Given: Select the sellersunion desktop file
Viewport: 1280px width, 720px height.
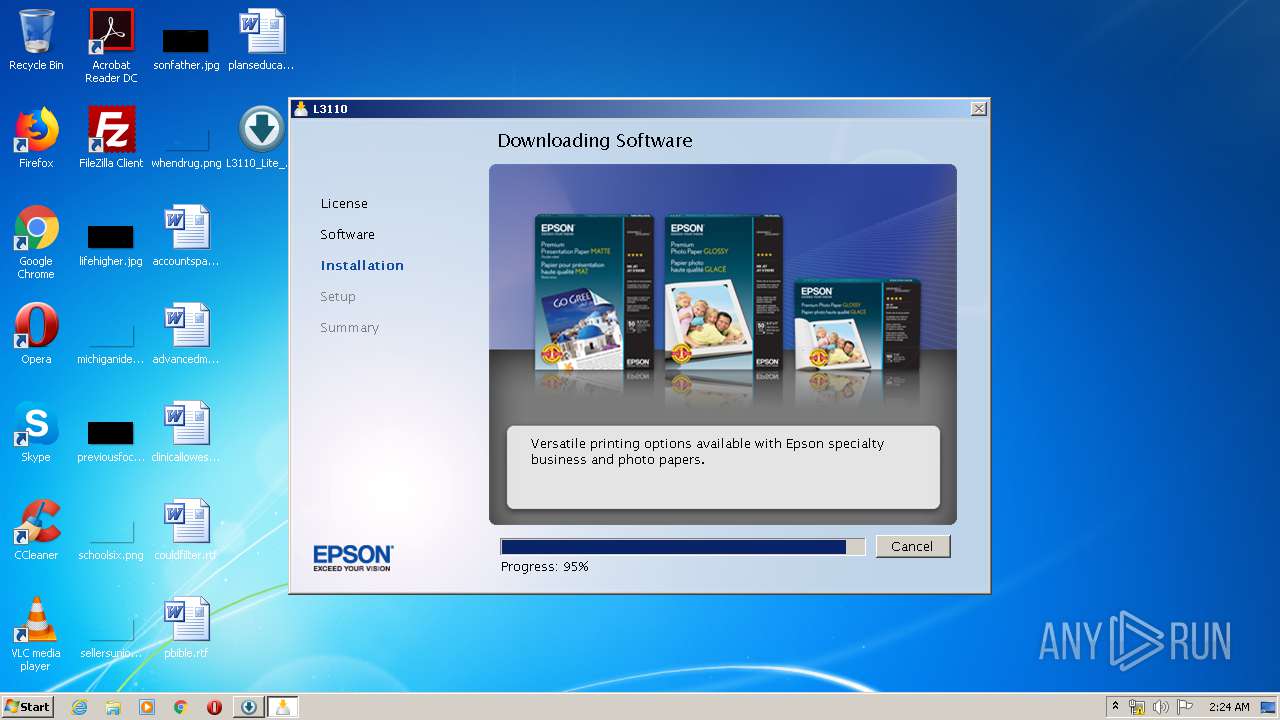Looking at the screenshot, I should pyautogui.click(x=111, y=636).
